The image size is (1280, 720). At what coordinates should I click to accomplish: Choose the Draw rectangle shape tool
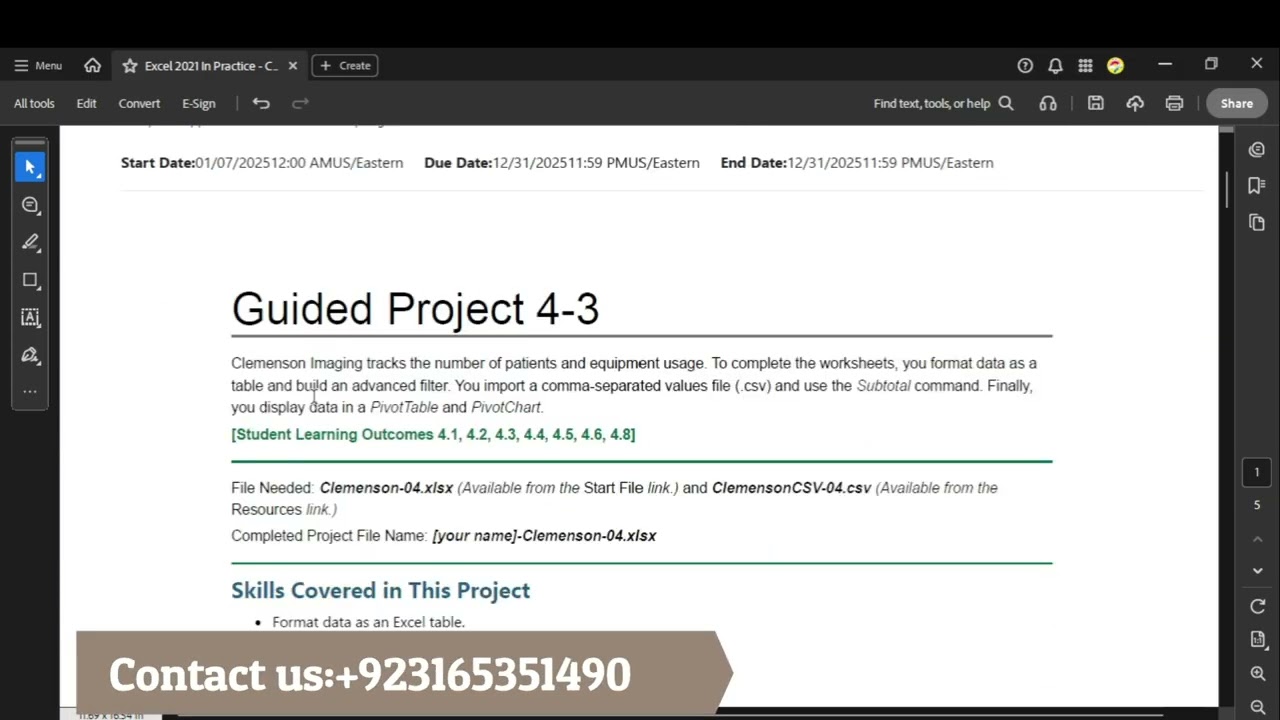(x=30, y=280)
